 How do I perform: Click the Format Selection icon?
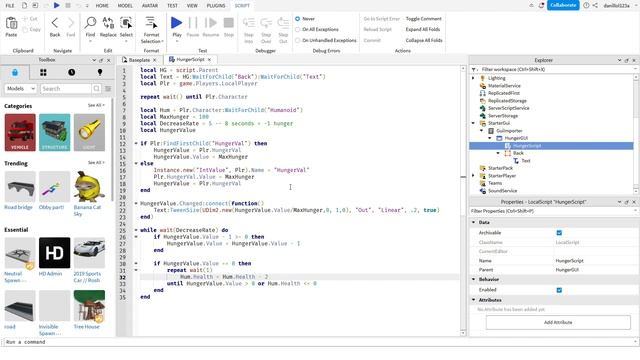click(151, 23)
